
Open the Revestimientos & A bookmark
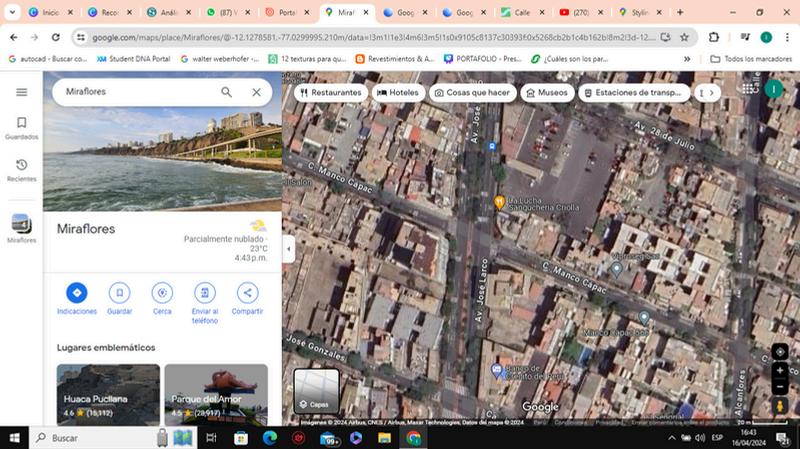click(x=395, y=59)
